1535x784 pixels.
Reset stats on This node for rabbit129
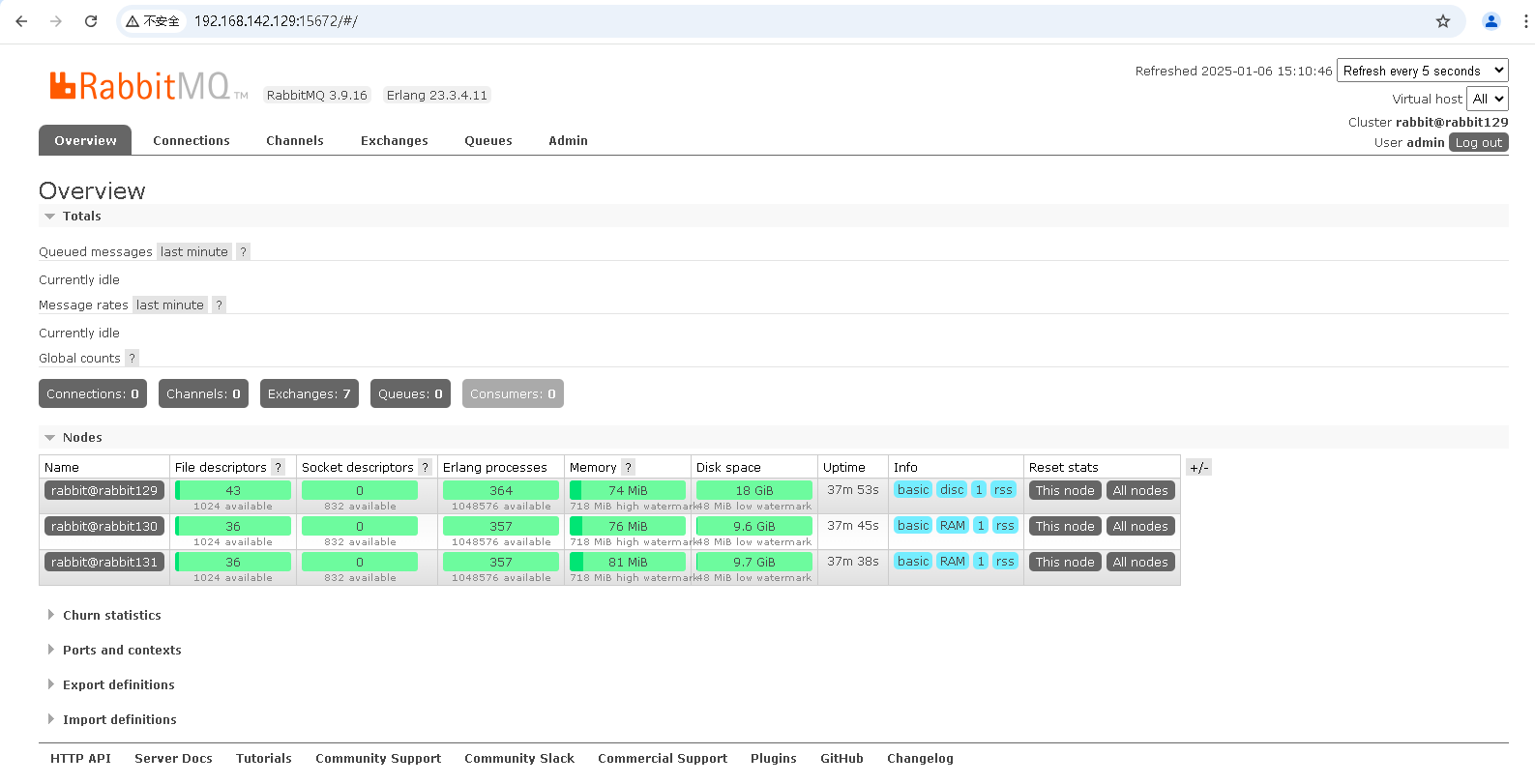click(x=1065, y=490)
